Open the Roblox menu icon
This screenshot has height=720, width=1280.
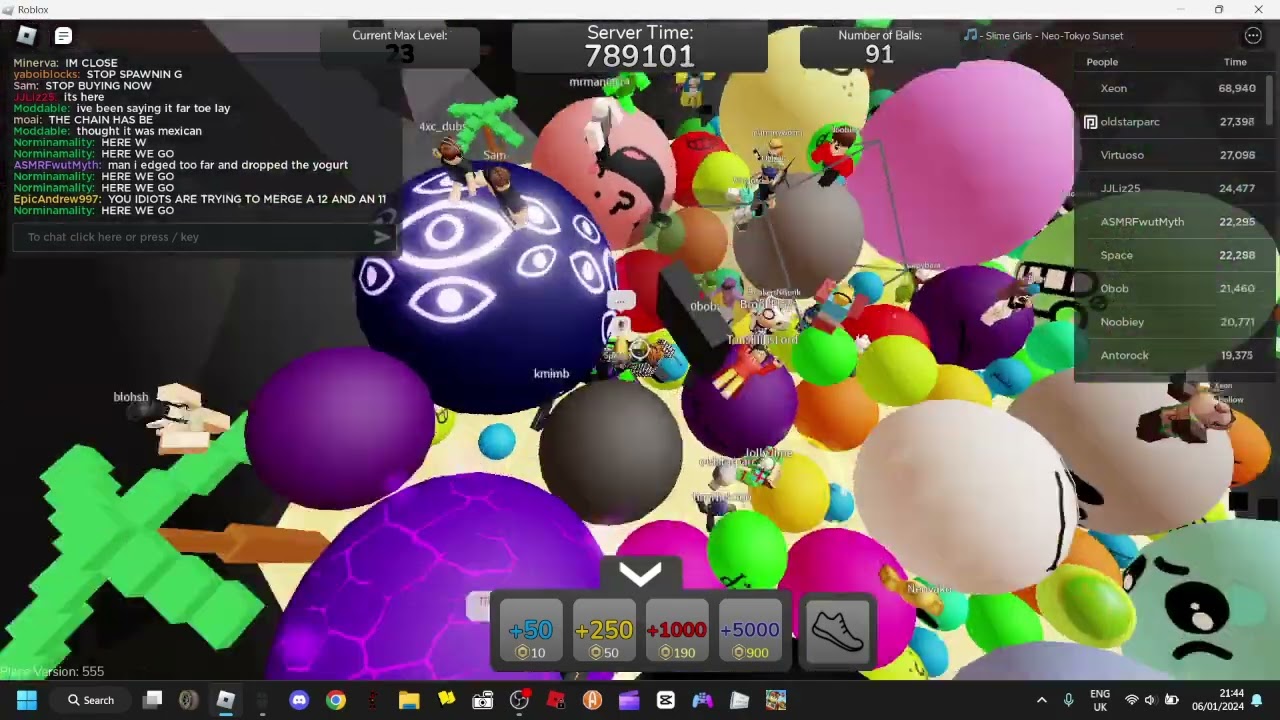[x=26, y=36]
